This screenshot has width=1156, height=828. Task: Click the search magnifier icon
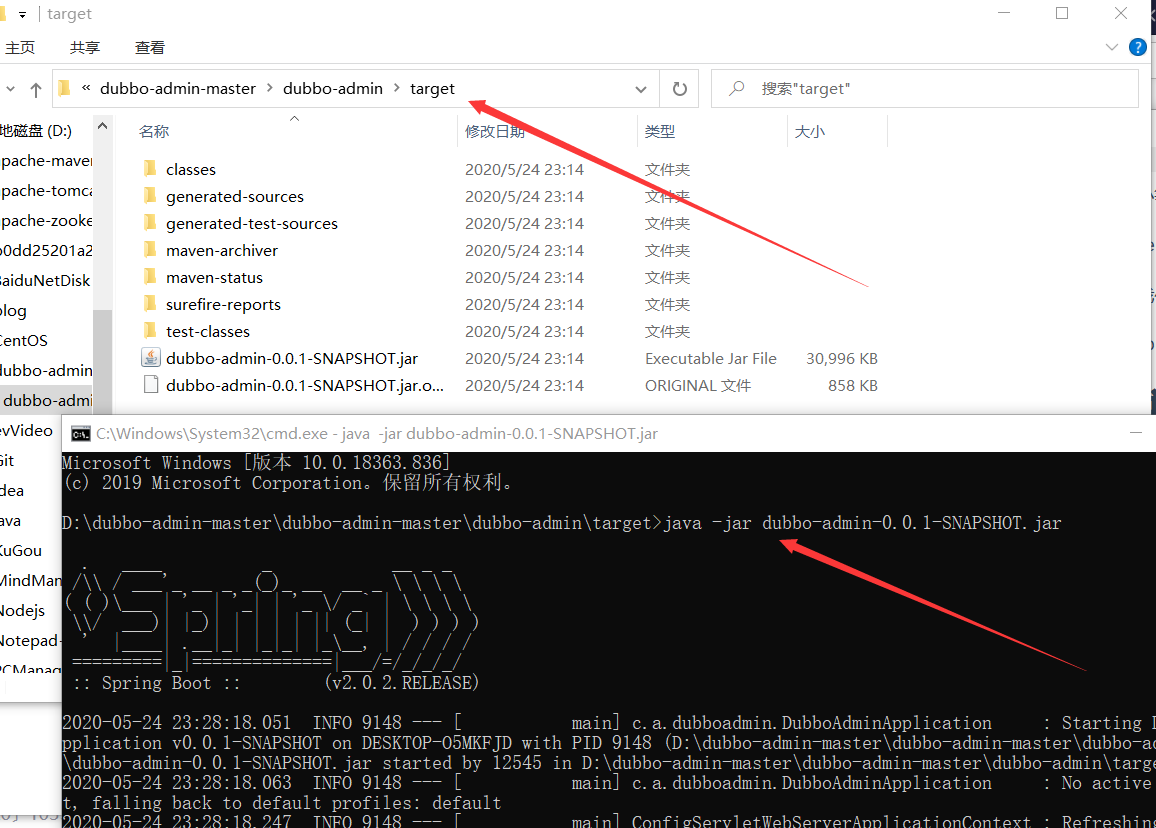736,88
